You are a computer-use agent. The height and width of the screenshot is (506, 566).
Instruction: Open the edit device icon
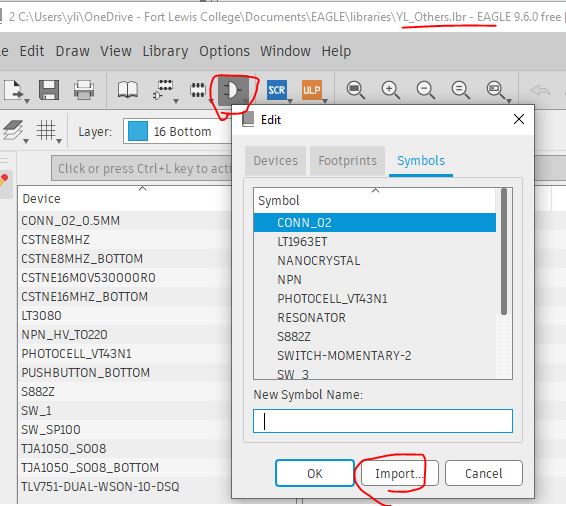[x=163, y=90]
